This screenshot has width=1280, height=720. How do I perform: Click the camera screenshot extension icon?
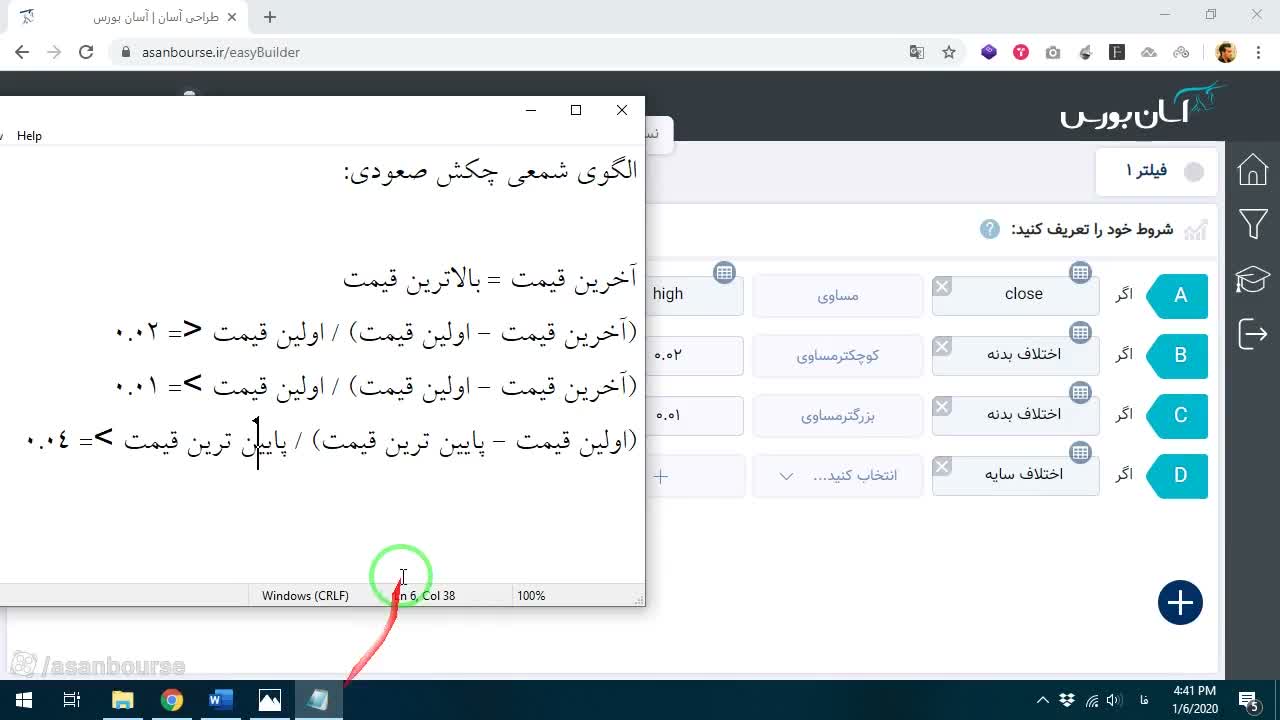tap(1053, 52)
